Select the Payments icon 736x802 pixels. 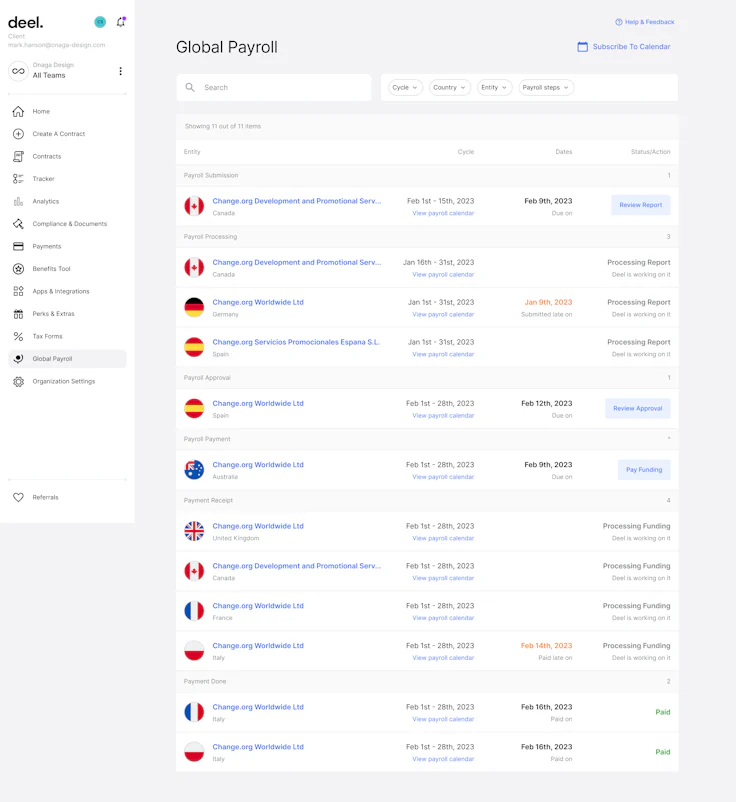click(17, 246)
